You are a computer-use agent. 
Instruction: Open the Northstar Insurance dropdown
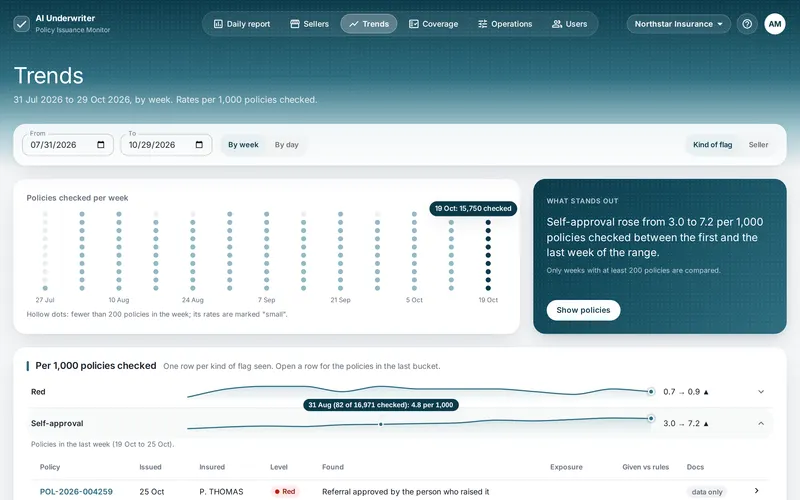678,24
